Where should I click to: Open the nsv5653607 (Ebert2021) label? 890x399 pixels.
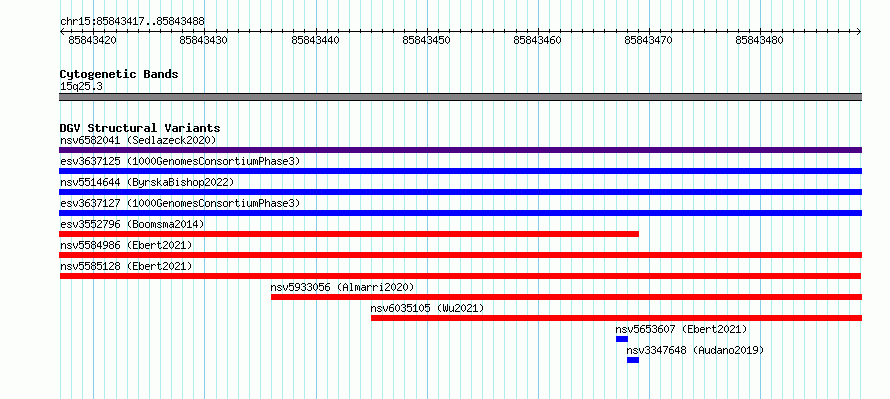[681, 329]
